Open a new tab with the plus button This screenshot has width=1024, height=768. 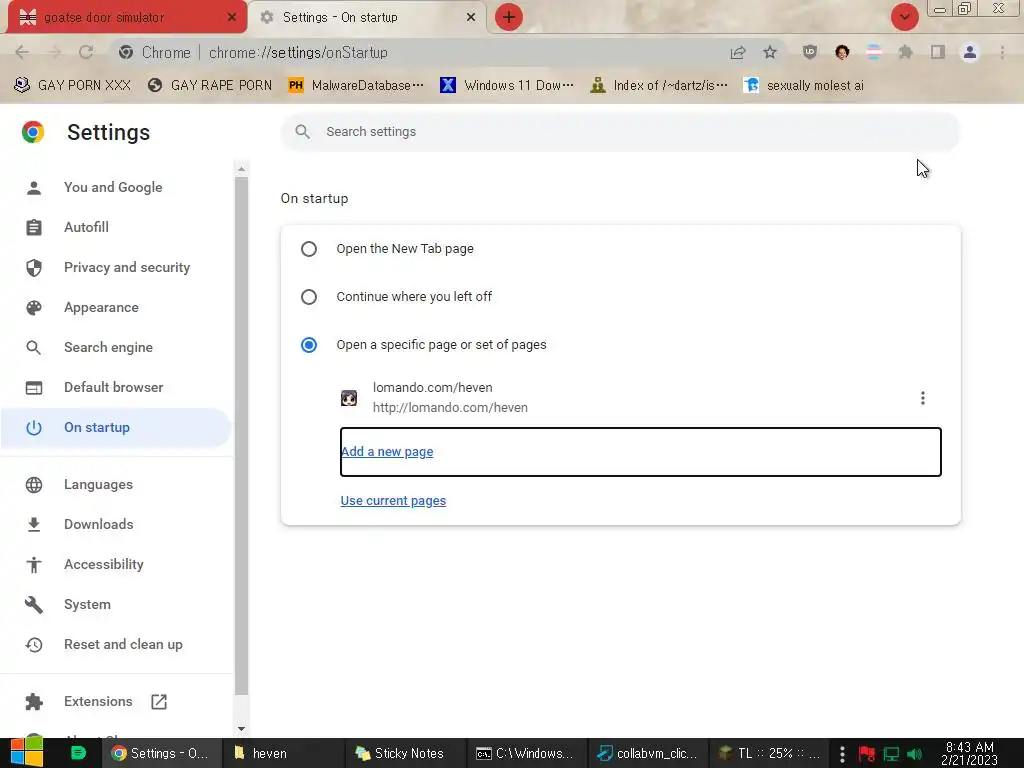[509, 17]
